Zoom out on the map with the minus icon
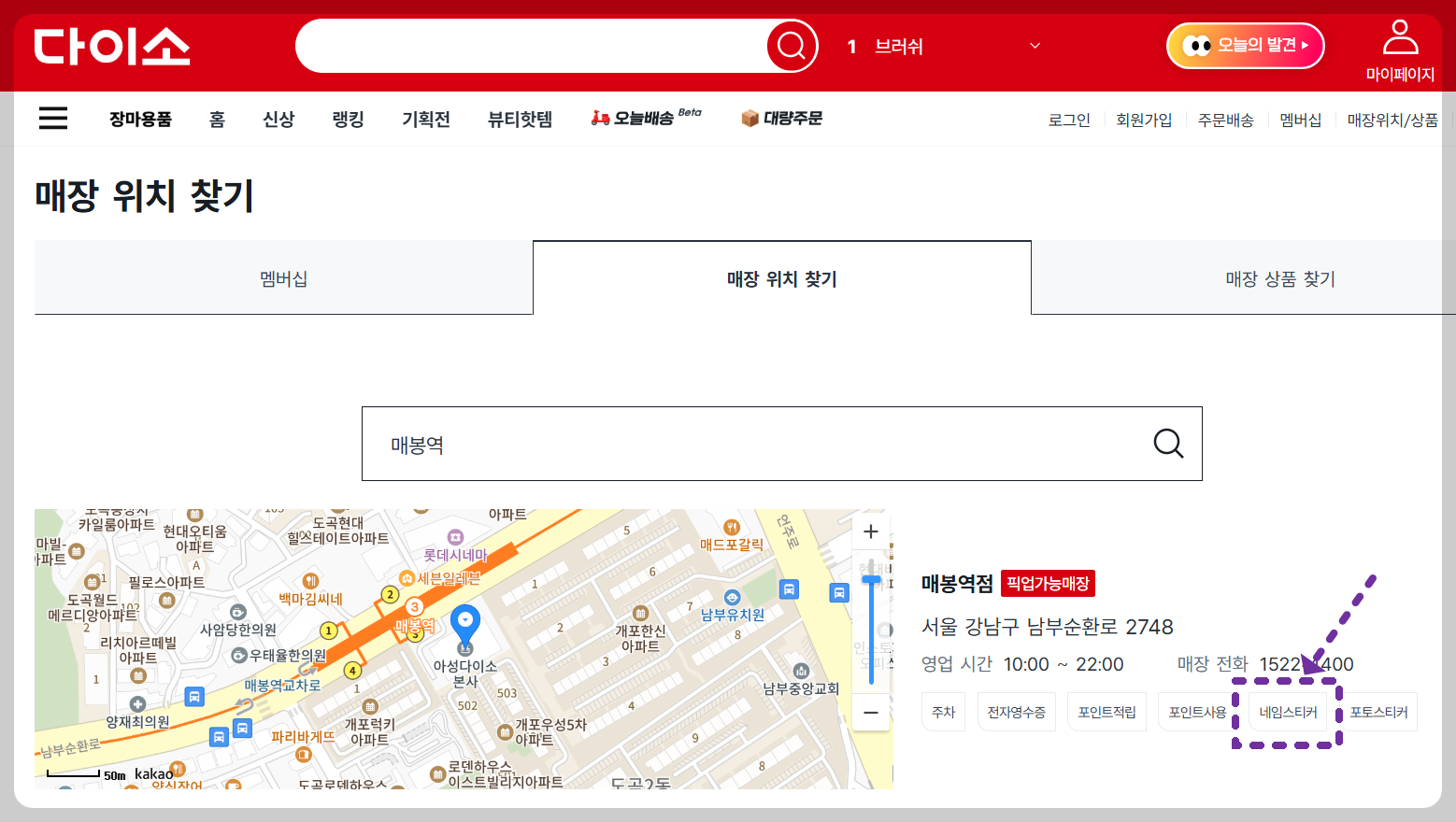This screenshot has width=1456, height=822. [x=870, y=713]
